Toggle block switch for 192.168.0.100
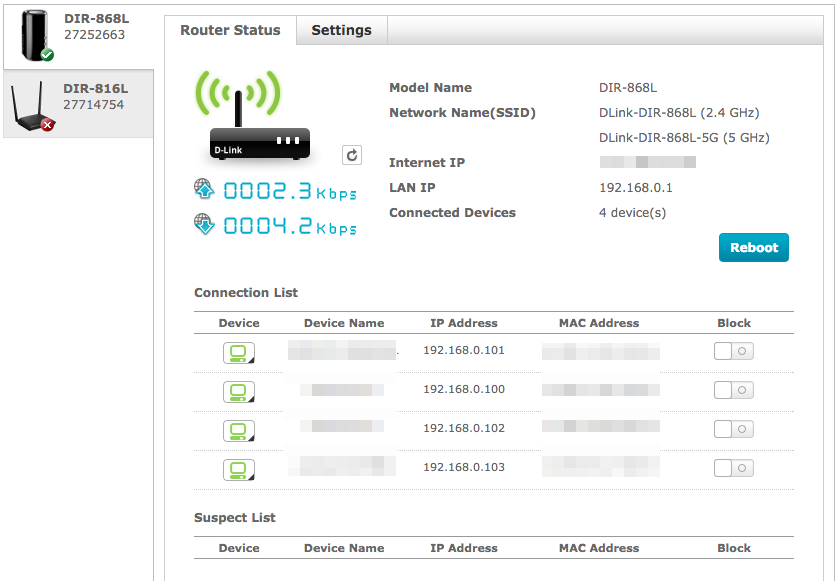 733,390
